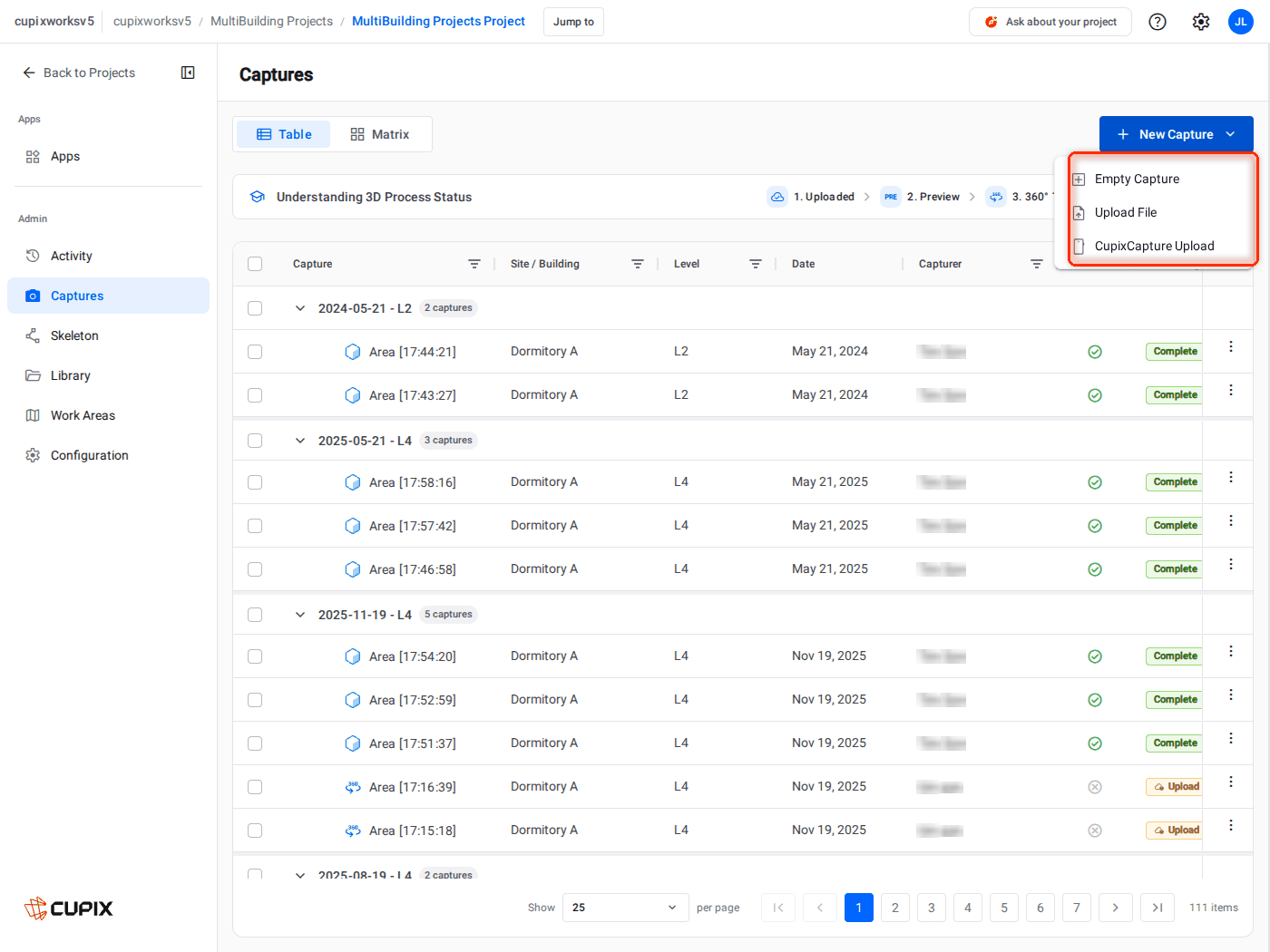This screenshot has width=1270, height=952.
Task: Open MultiBuilding Projects breadcrumb link
Action: point(271,21)
